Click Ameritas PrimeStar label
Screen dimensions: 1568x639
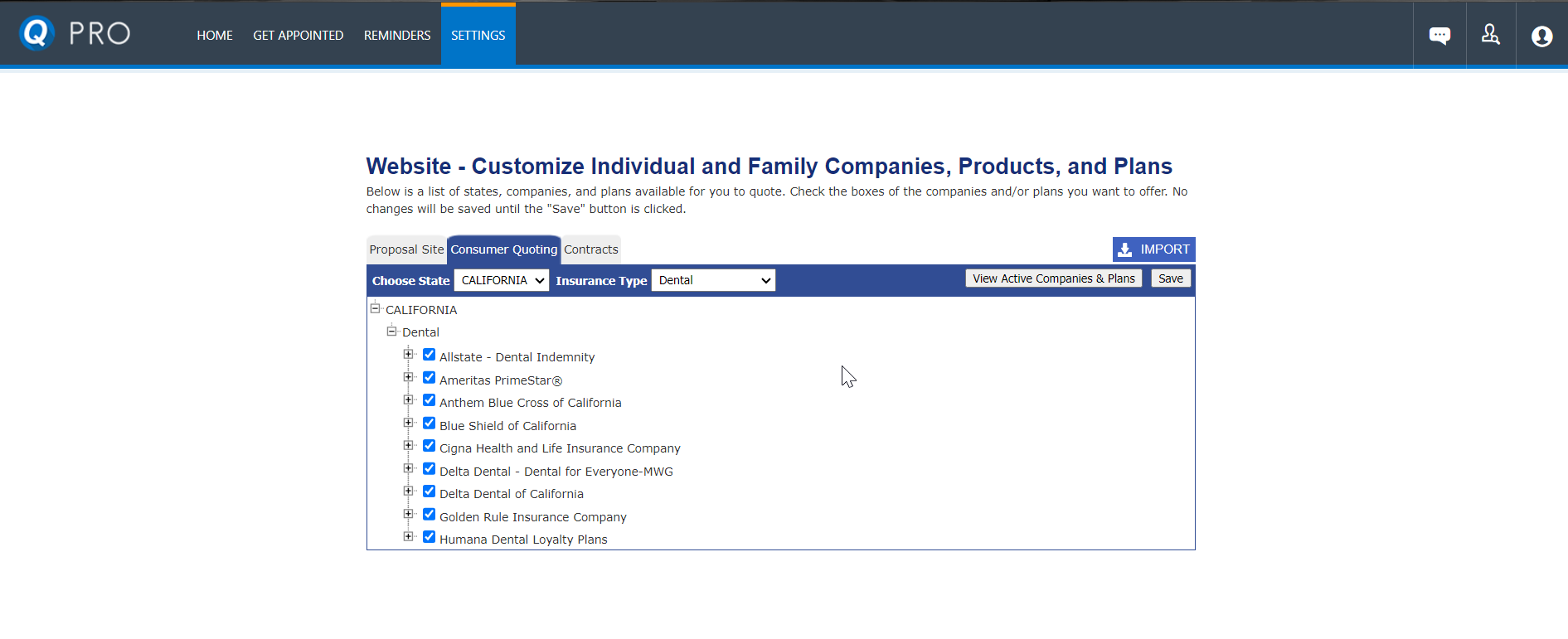click(501, 380)
